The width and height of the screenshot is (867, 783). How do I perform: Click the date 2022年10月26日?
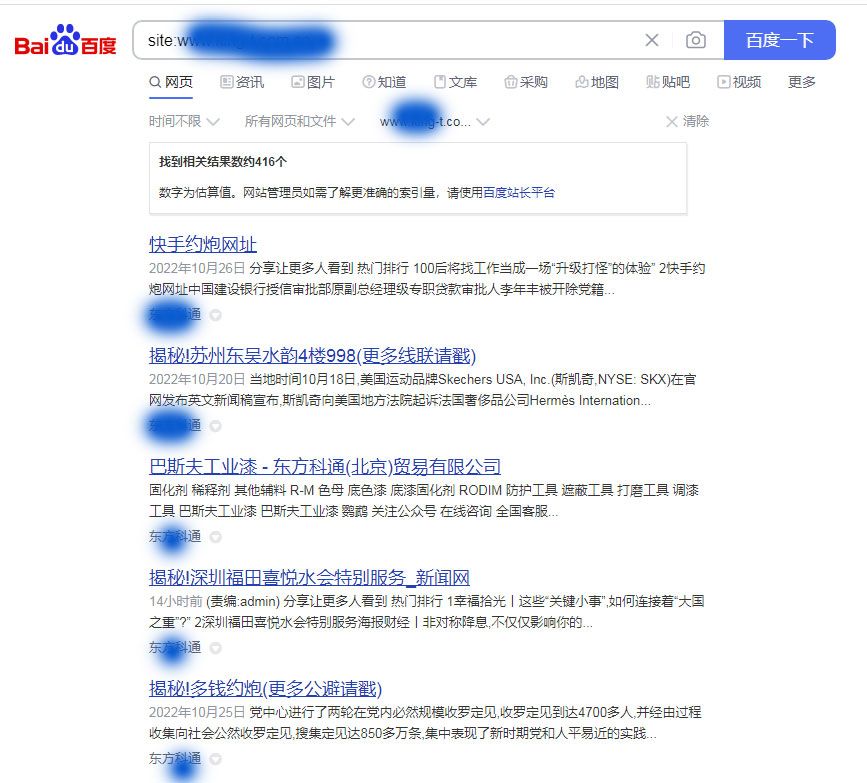(x=197, y=268)
